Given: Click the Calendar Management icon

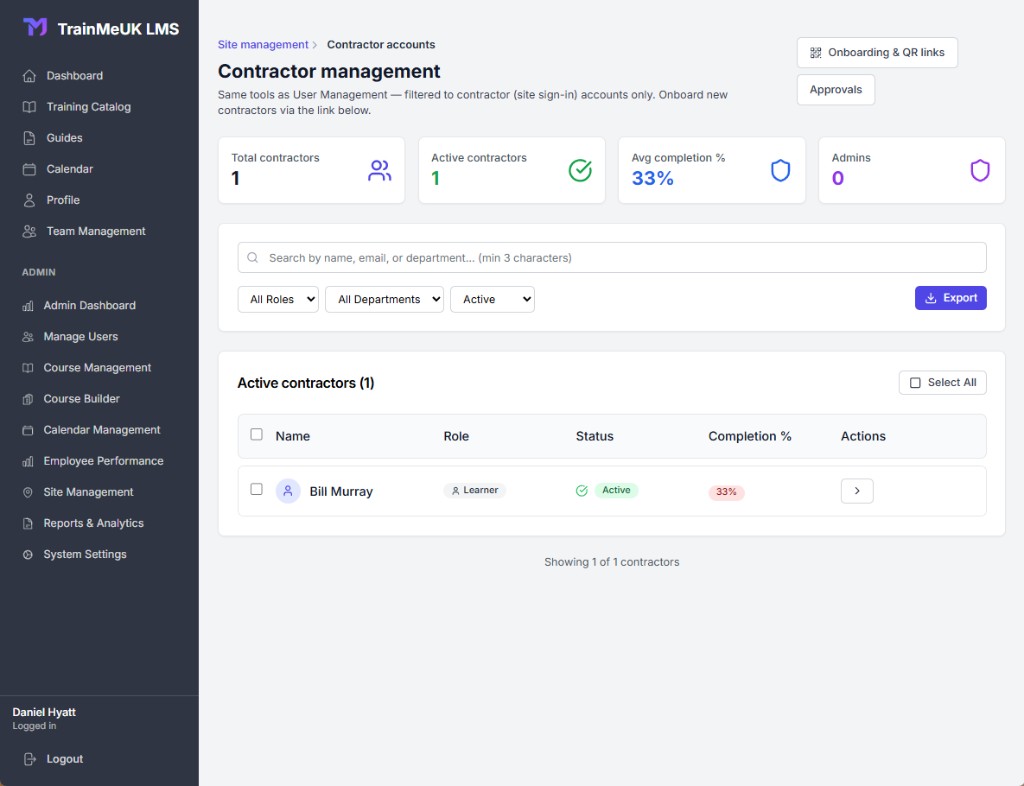Looking at the screenshot, I should pos(27,430).
